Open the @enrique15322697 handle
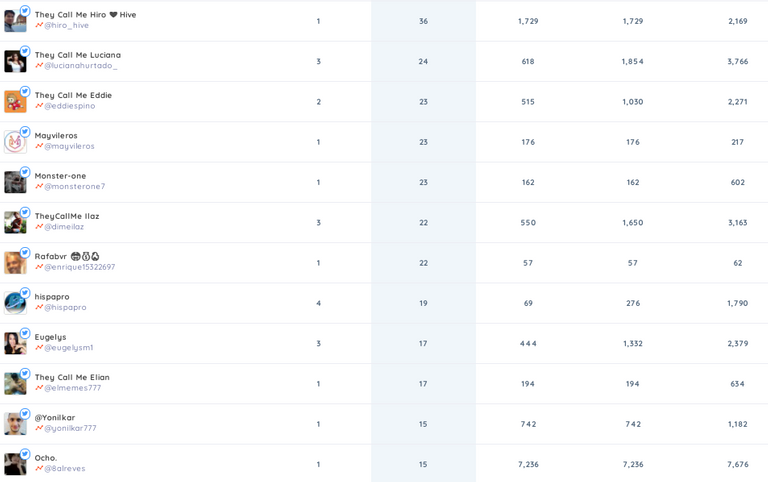Image resolution: width=768 pixels, height=482 pixels. (x=80, y=267)
